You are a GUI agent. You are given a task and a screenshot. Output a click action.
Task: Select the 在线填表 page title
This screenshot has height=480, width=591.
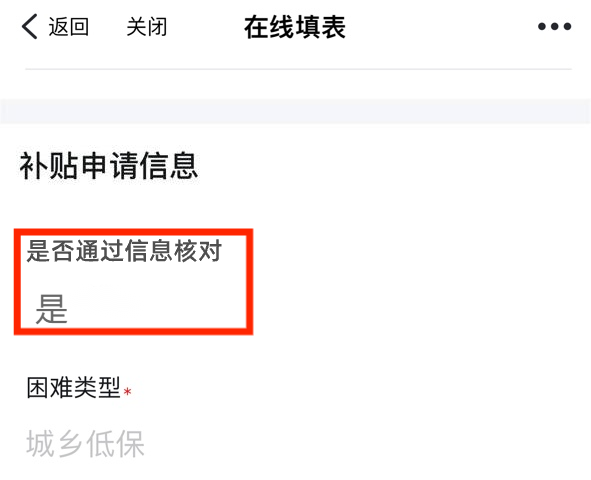click(295, 27)
